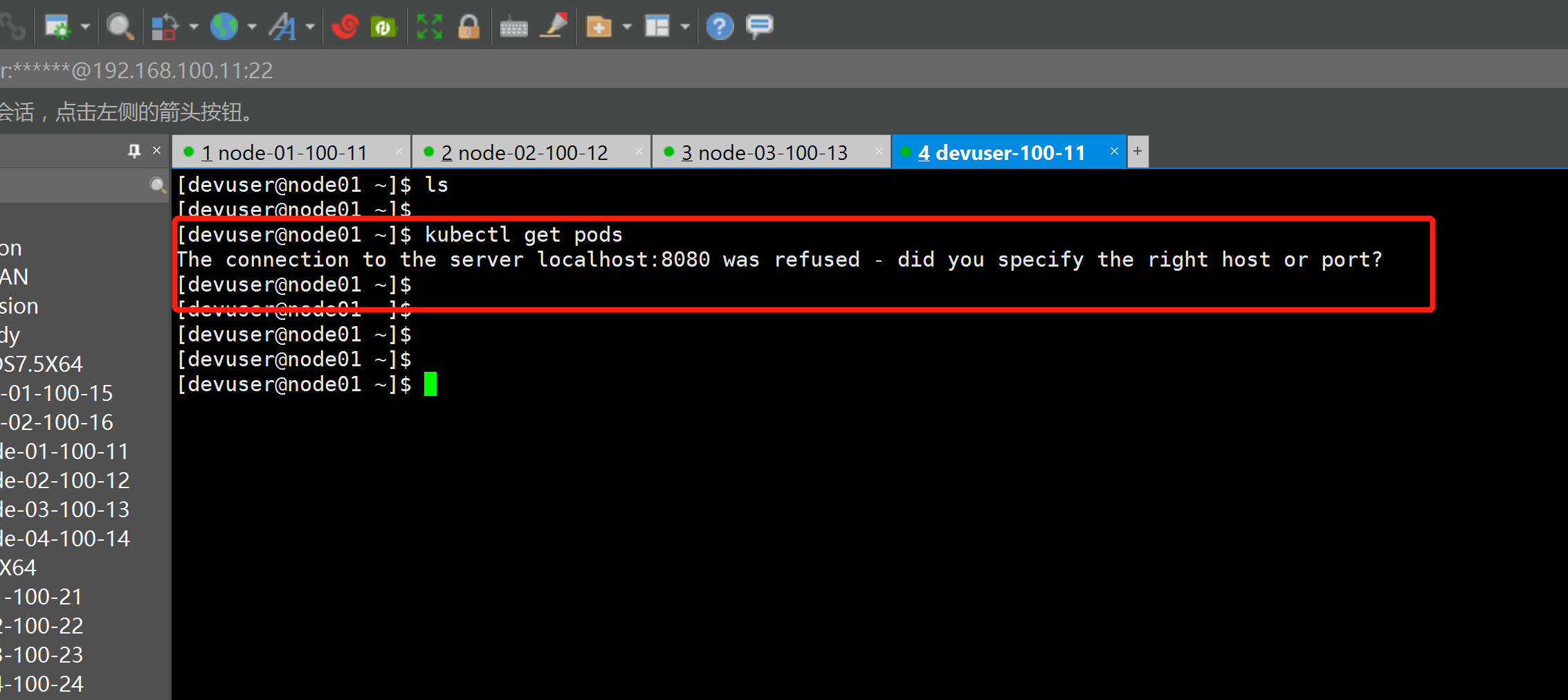Select the session entry ending S7.5X64
This screenshot has height=700, width=1568.
pyautogui.click(x=42, y=364)
